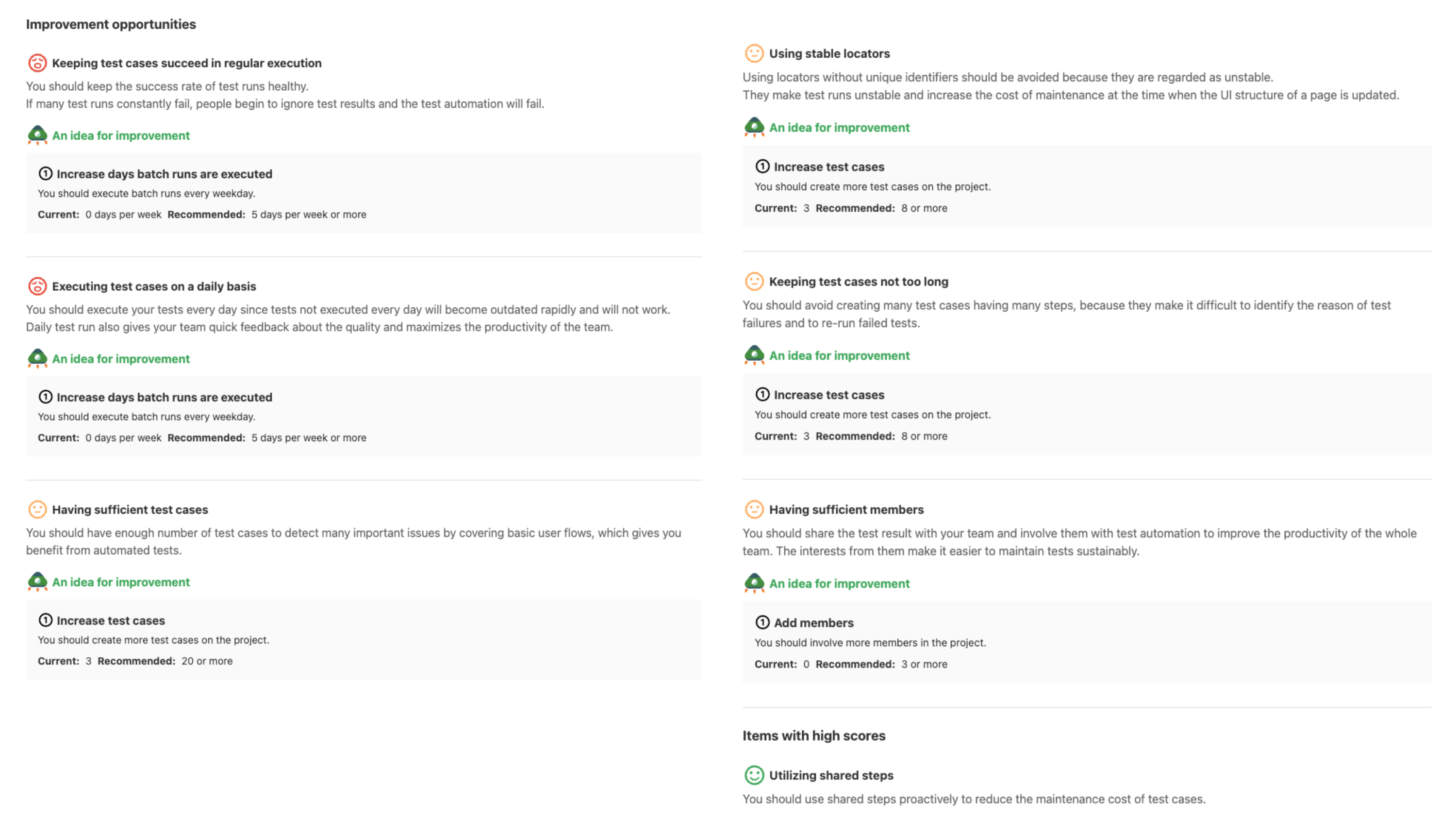
Task: Click the 'Add members' suggestion title
Action: 813,623
